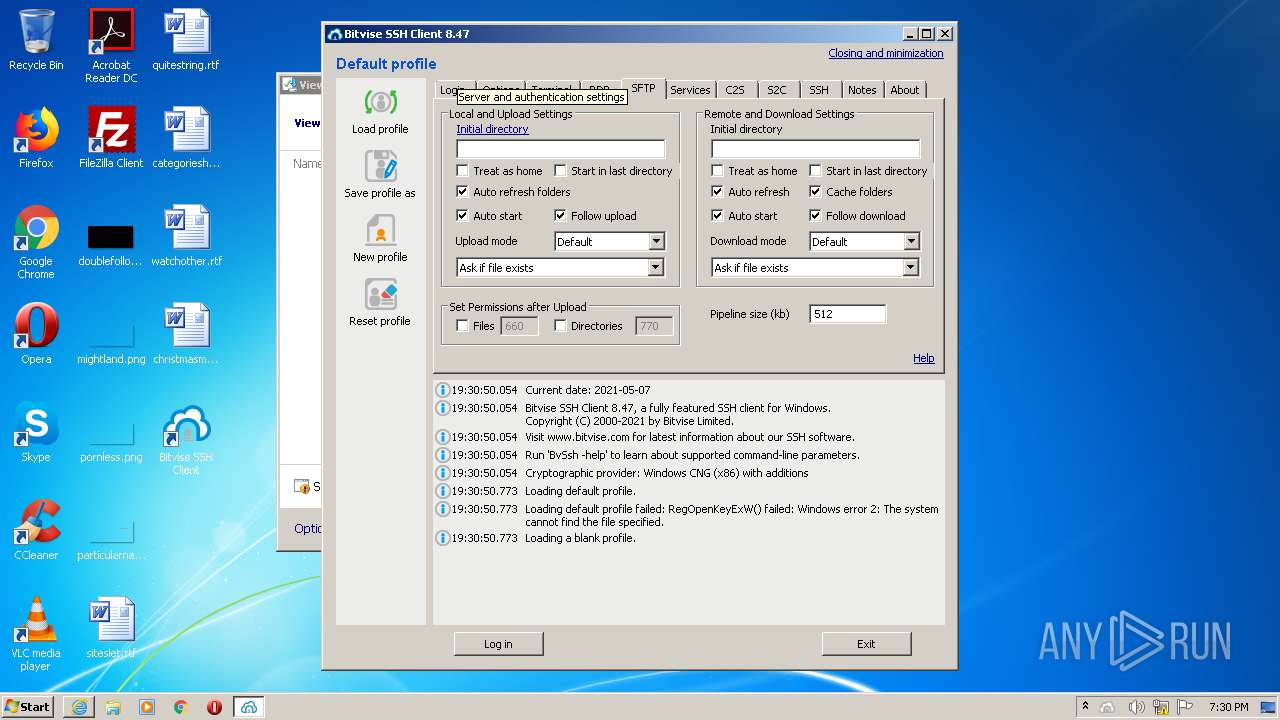Select watchother.rtf desktop file
The width and height of the screenshot is (1280, 720).
coord(186,237)
